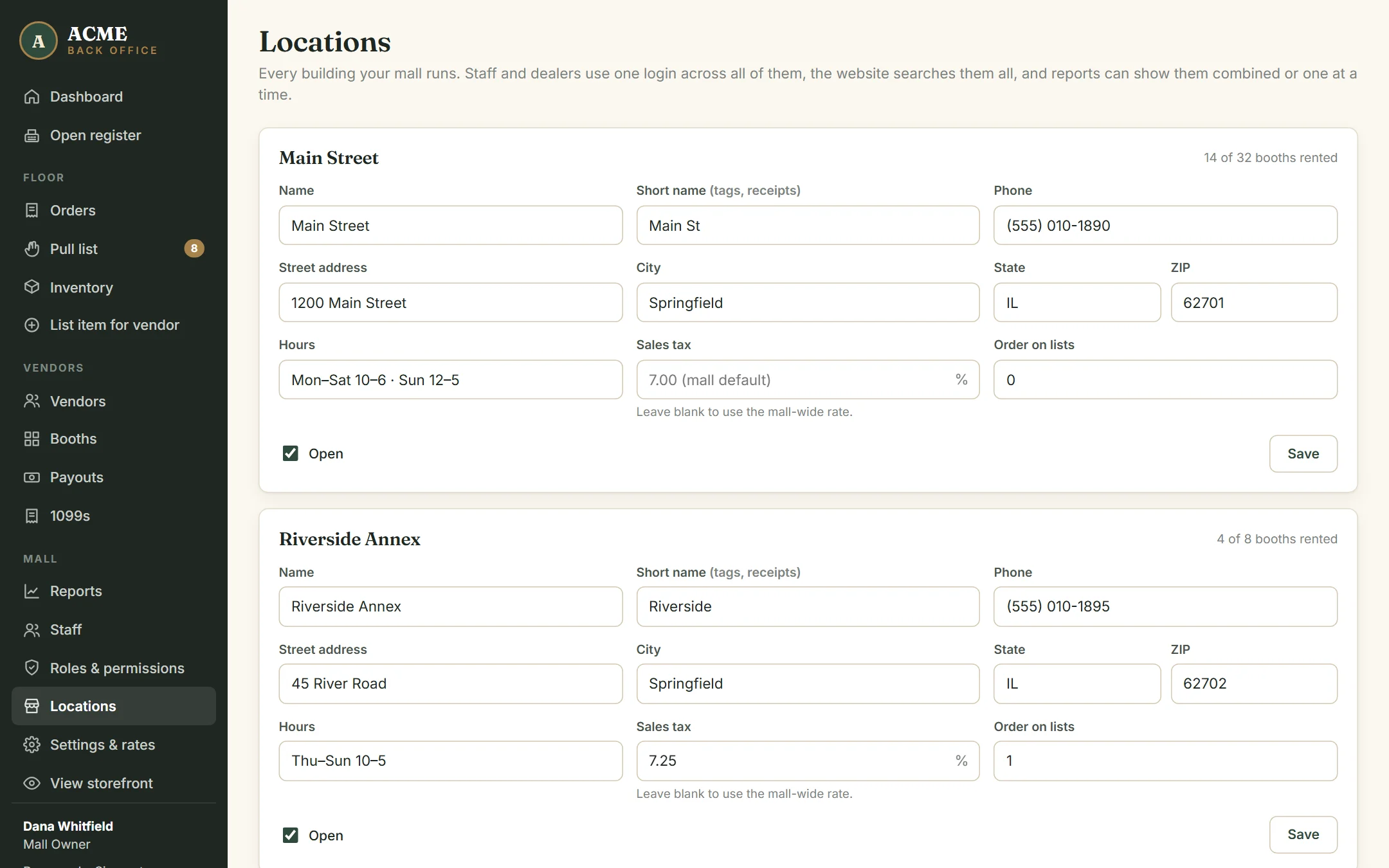
Task: Click the Settings & rates gear icon
Action: click(x=32, y=745)
